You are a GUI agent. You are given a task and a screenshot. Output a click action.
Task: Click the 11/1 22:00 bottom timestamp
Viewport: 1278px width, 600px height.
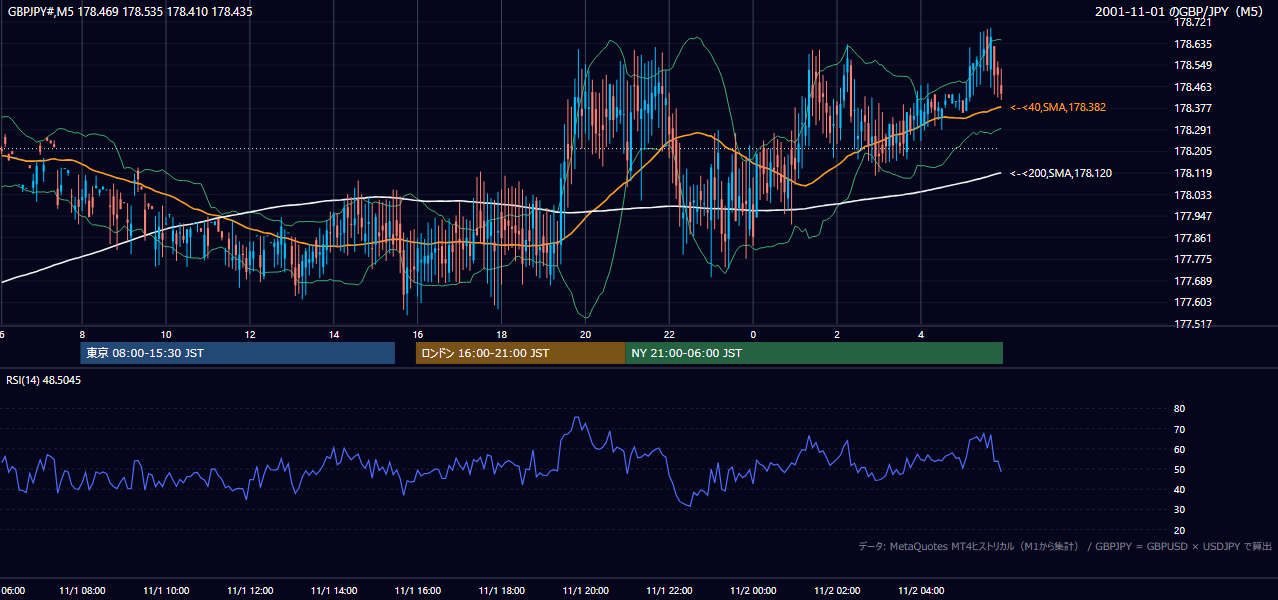670,591
